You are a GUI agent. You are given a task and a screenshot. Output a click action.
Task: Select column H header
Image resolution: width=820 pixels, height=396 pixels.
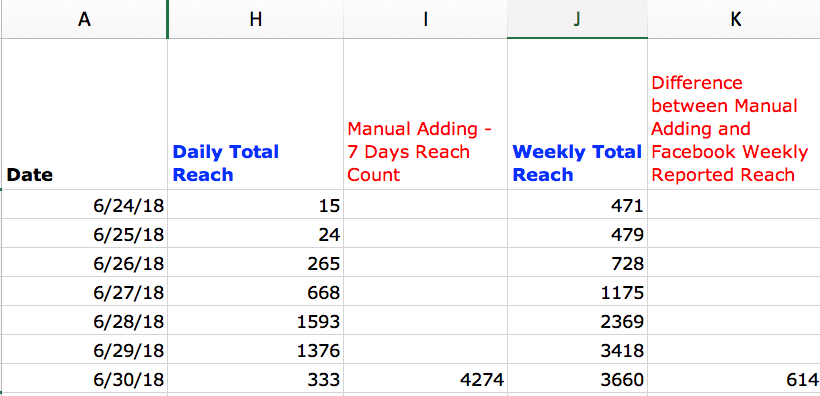255,19
